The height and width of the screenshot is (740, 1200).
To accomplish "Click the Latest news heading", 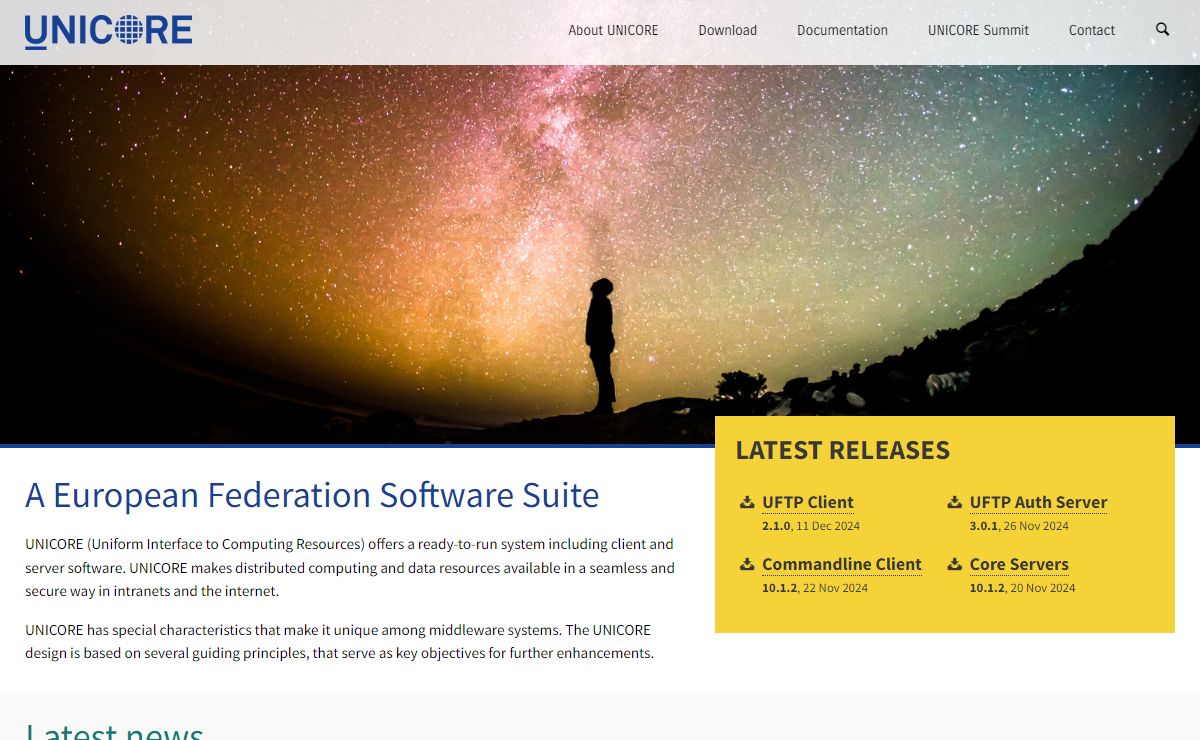I will (x=114, y=730).
